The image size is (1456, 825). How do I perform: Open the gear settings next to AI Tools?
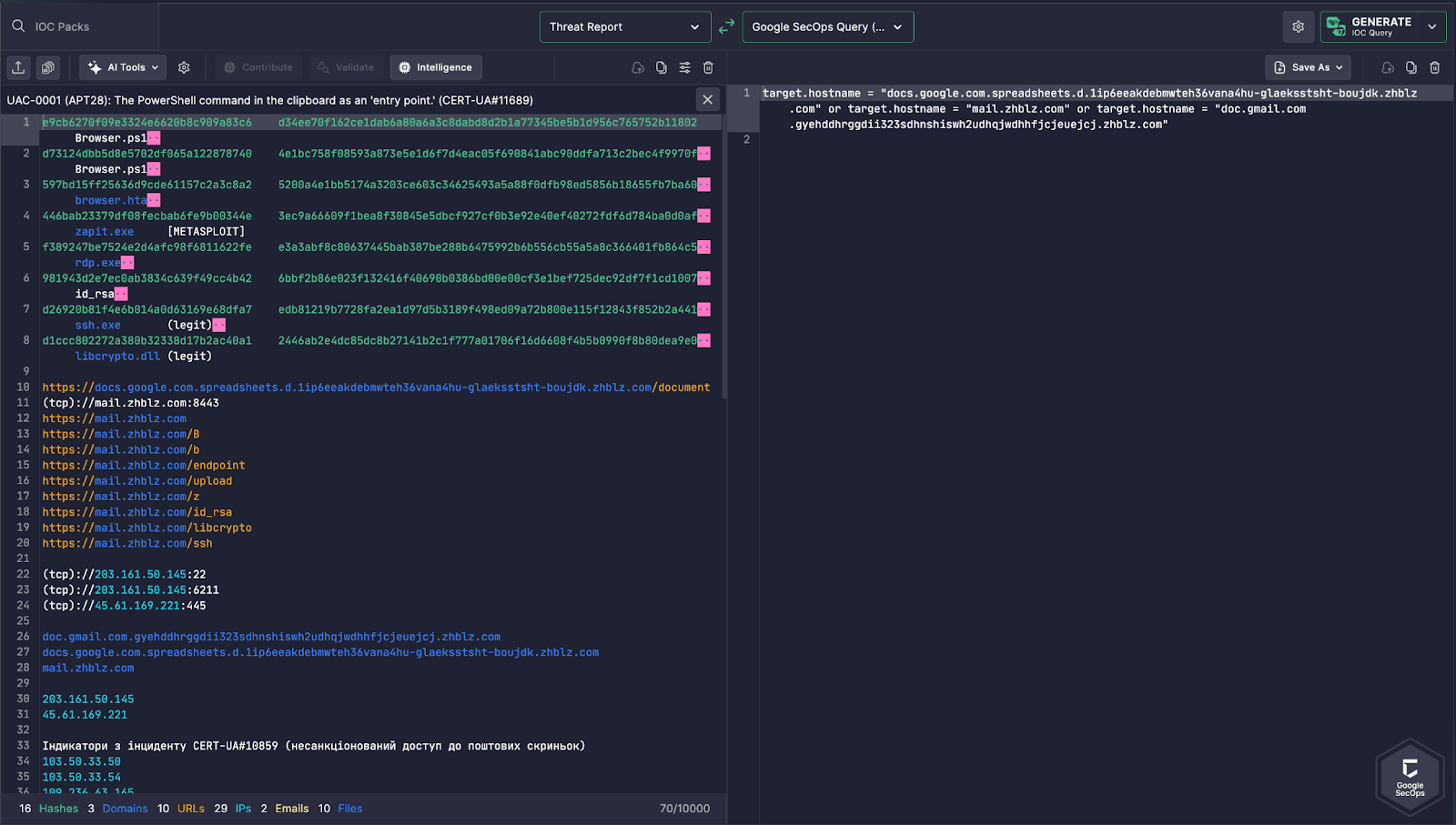coord(184,67)
